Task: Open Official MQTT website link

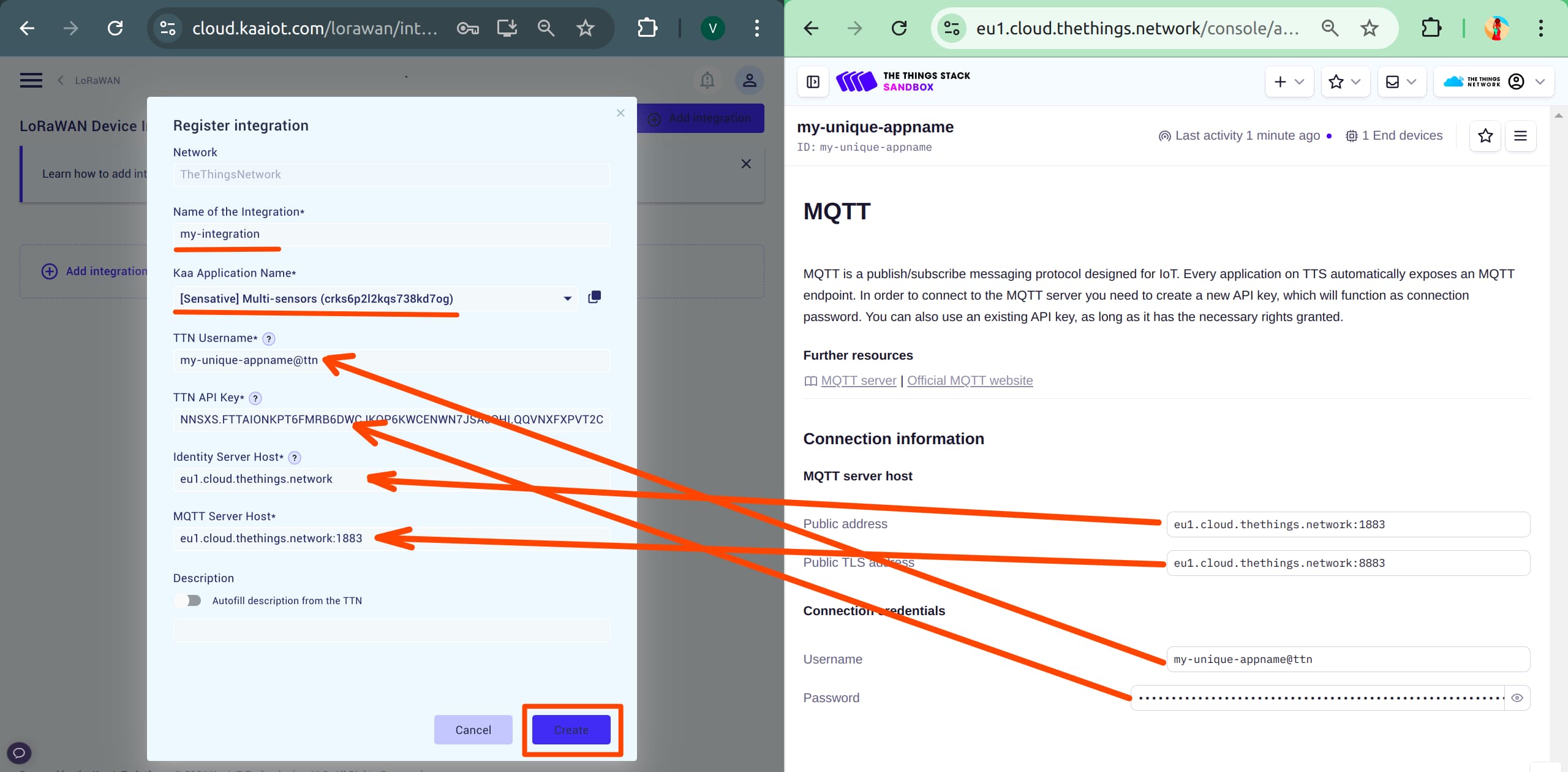Action: pos(970,380)
